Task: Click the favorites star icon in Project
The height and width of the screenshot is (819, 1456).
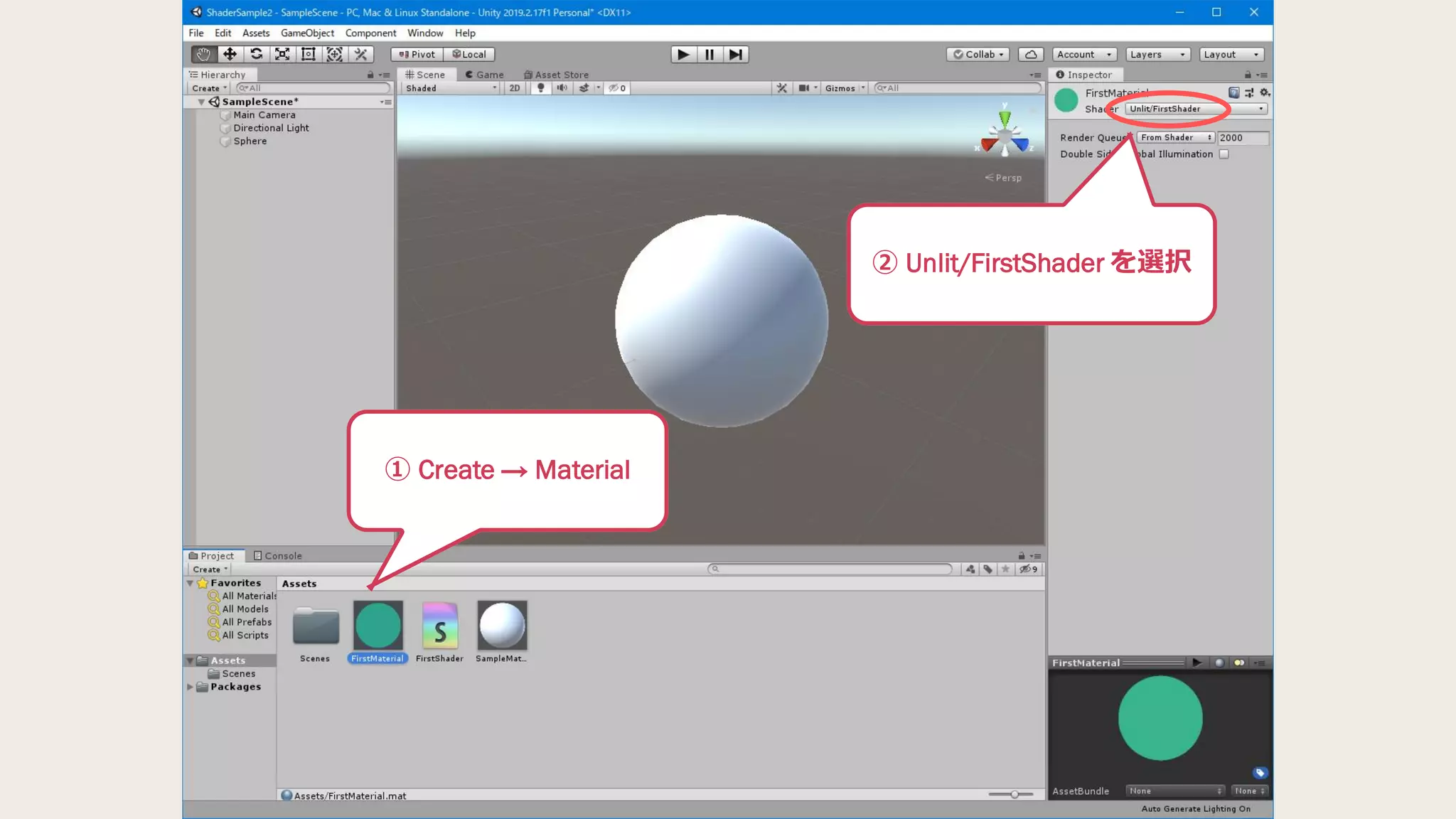Action: (x=1005, y=569)
